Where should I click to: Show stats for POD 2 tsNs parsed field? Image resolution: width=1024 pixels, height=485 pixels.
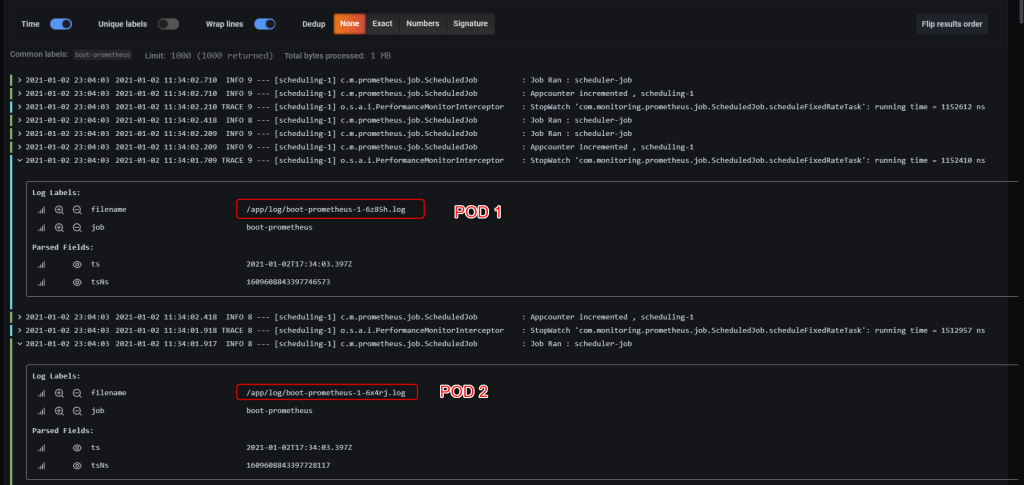click(x=42, y=465)
